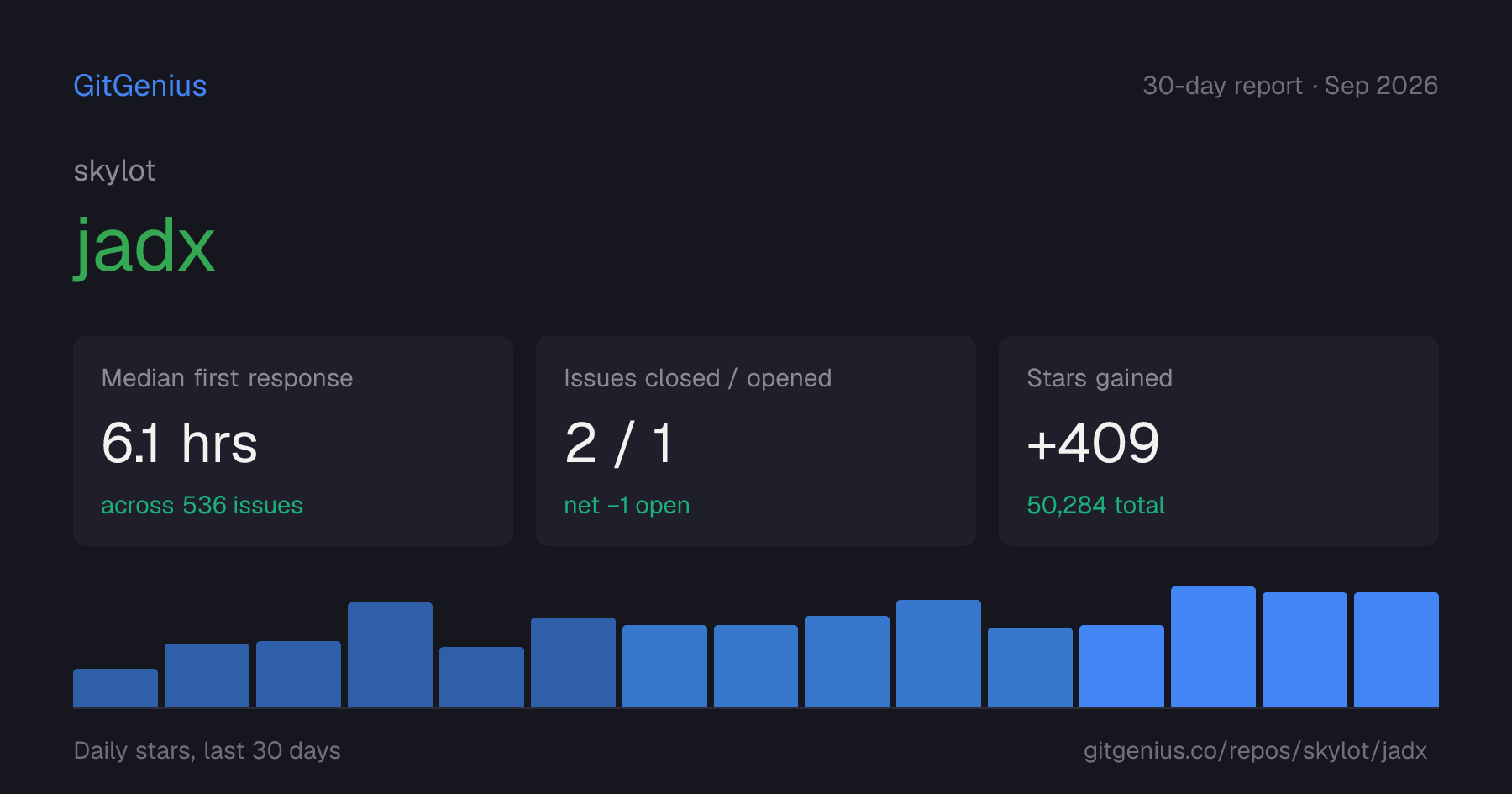Open the Median first response card

point(293,441)
